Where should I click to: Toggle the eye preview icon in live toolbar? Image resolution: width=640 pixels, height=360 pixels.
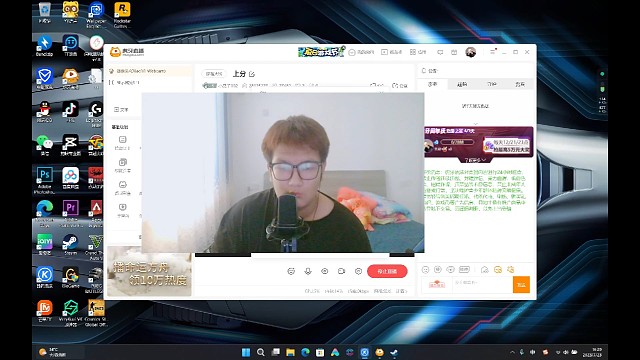pos(324,271)
